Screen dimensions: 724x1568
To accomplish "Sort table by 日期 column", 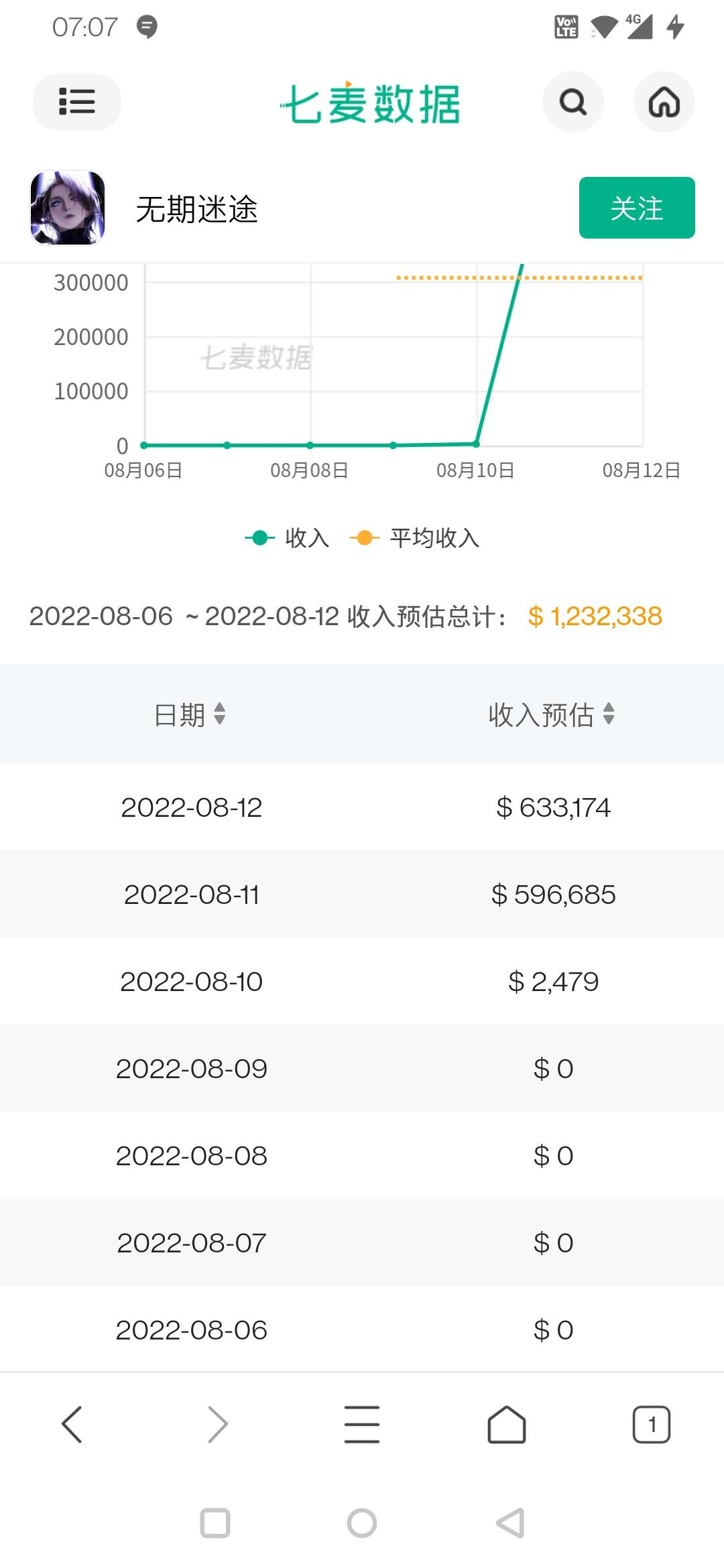I will coord(190,714).
